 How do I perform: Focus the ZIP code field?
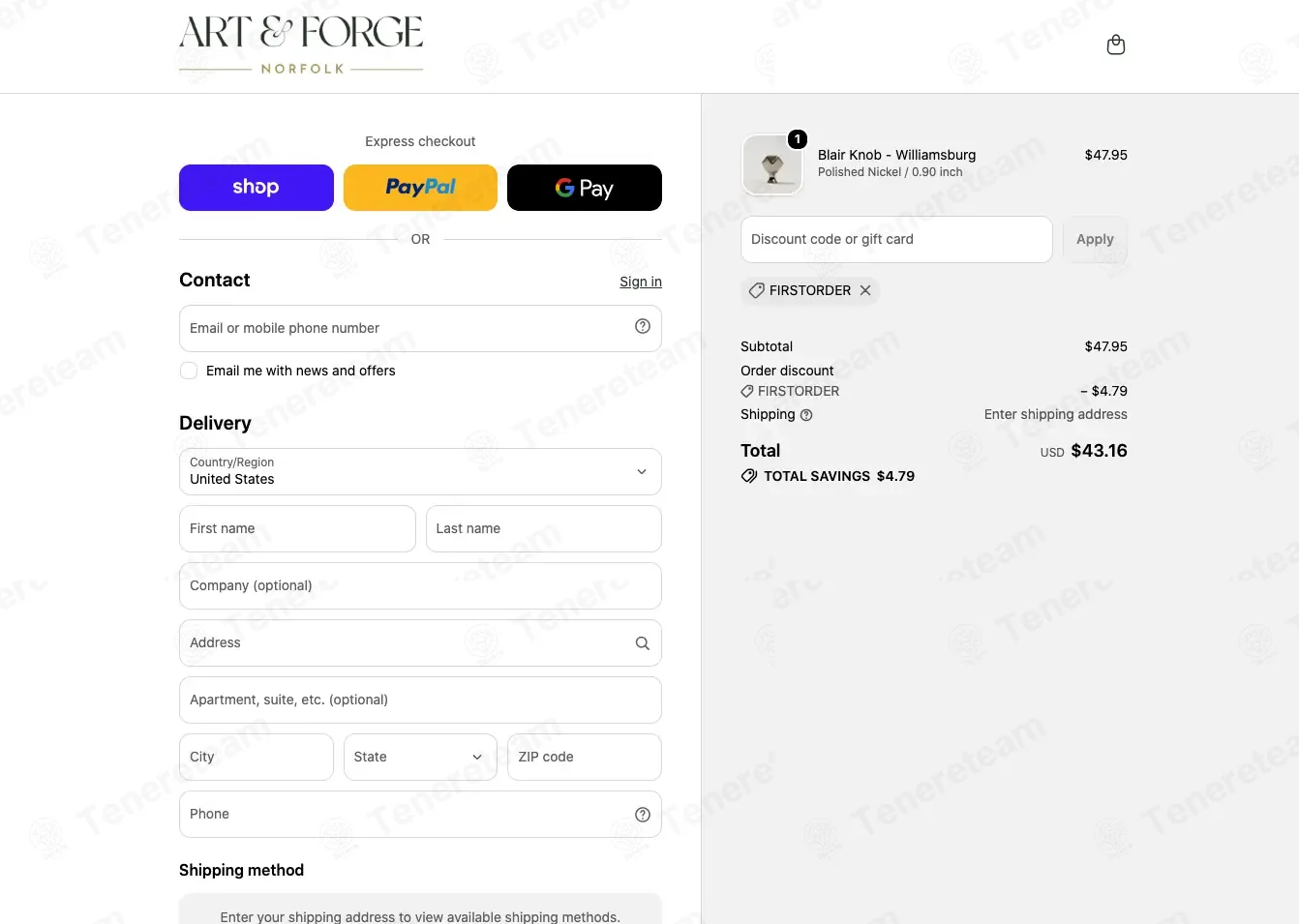pos(585,757)
